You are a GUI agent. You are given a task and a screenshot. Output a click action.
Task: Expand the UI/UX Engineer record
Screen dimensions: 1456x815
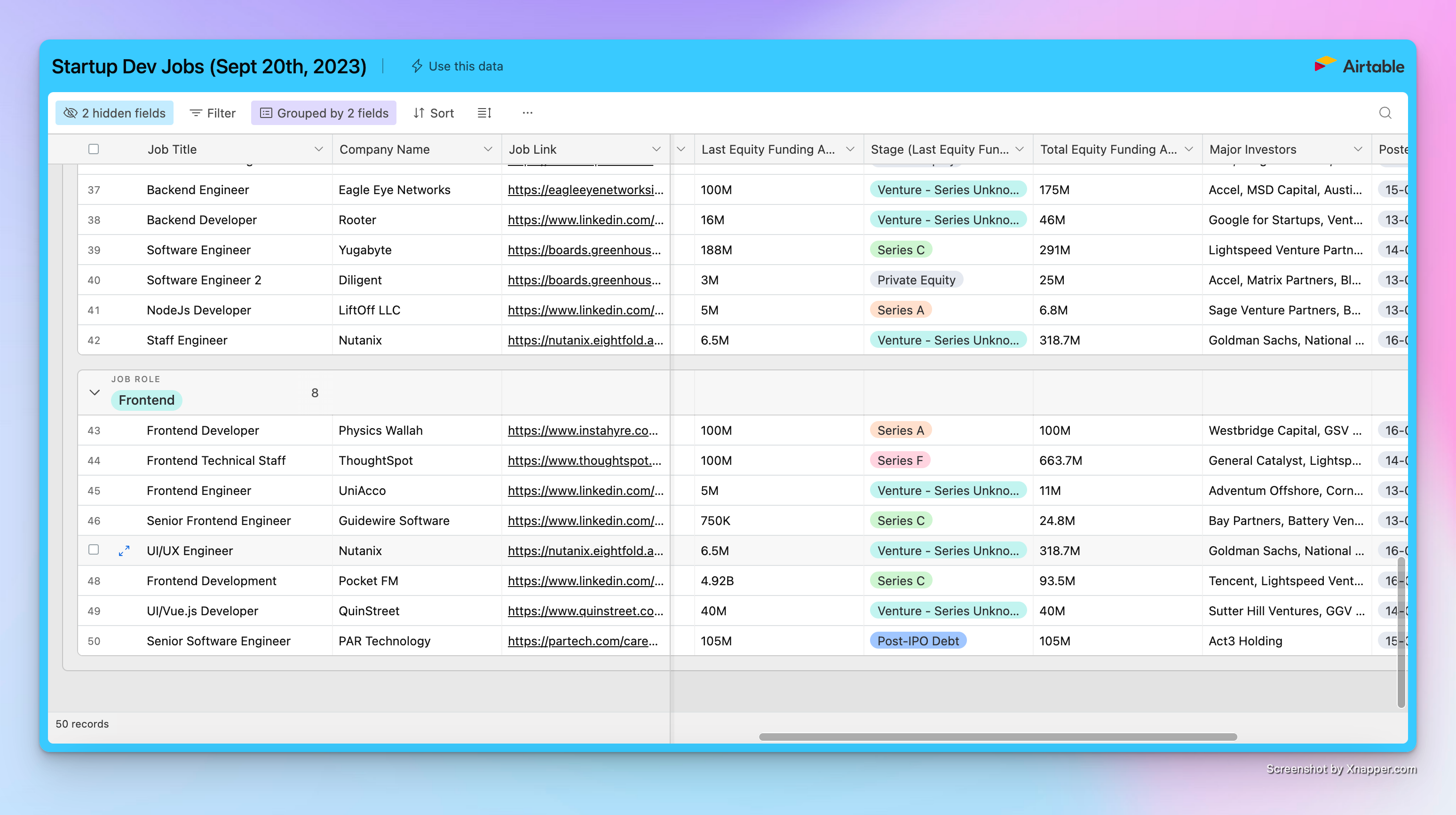click(x=124, y=551)
